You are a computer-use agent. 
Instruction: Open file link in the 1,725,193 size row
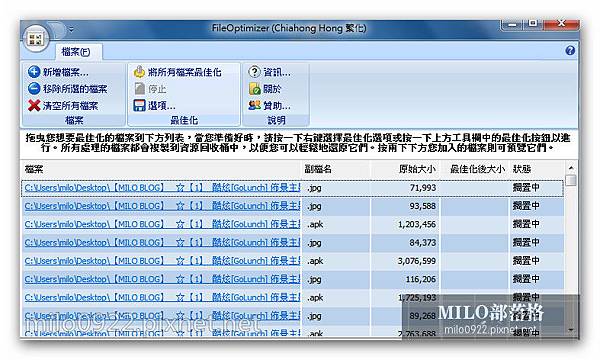[x=162, y=297]
